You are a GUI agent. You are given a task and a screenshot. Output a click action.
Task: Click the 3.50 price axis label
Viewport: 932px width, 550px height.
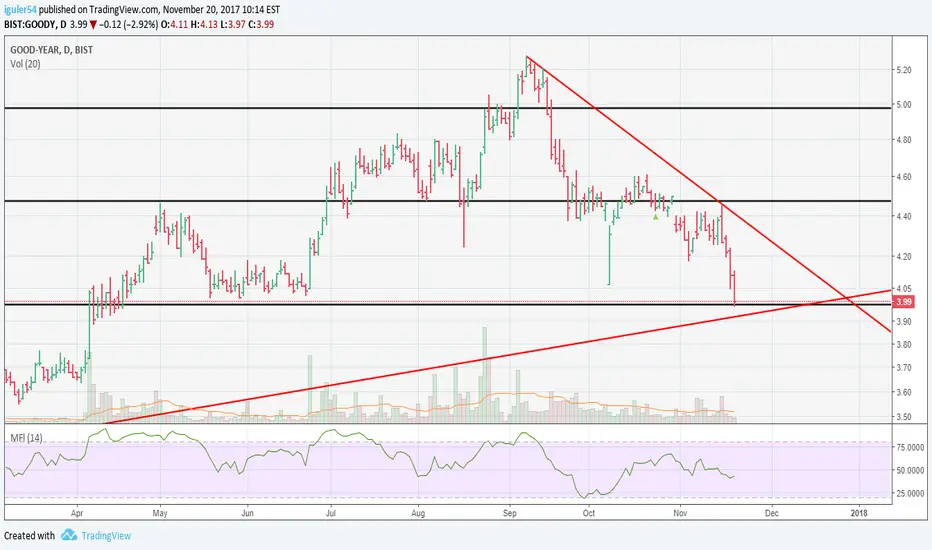903,417
